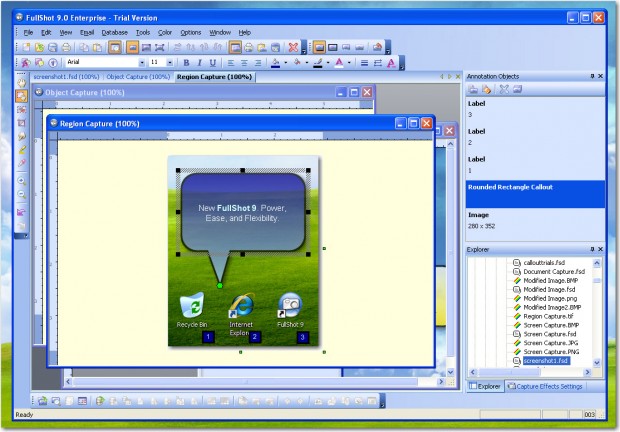Image resolution: width=620 pixels, height=432 pixels.
Task: Click the align left icon
Action: [x=231, y=63]
